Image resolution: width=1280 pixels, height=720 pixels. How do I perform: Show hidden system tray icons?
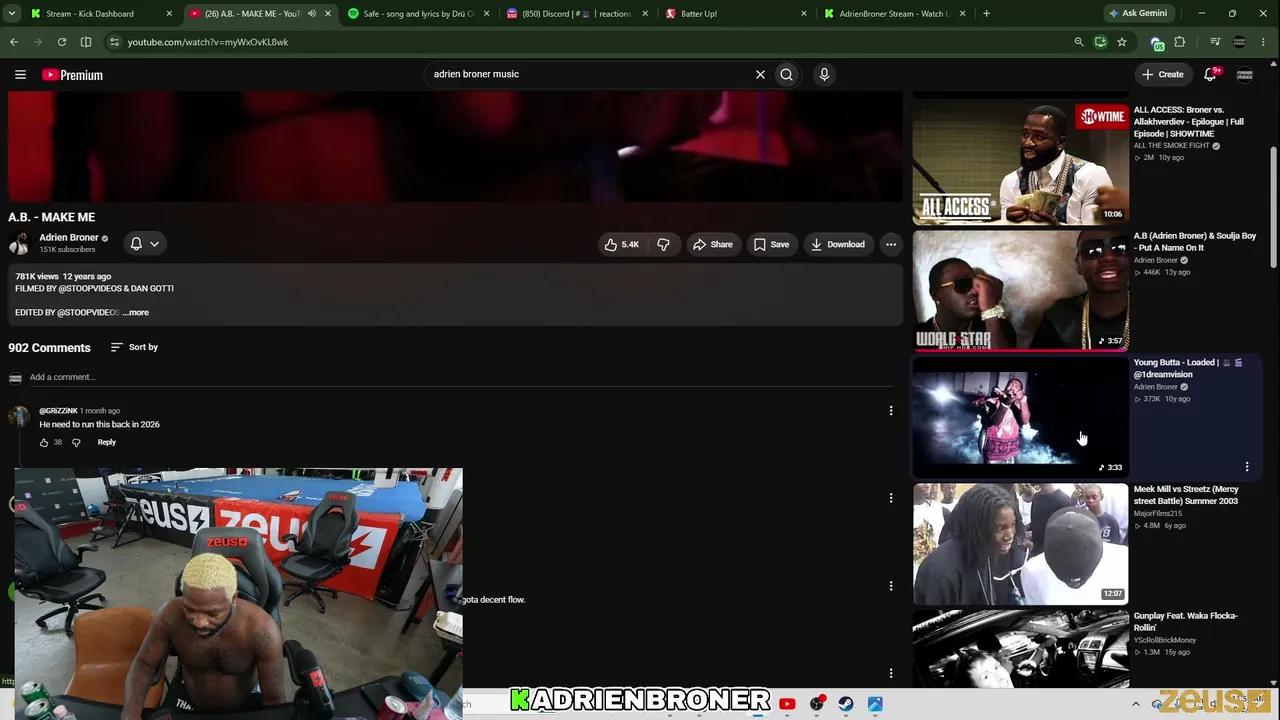(1135, 704)
